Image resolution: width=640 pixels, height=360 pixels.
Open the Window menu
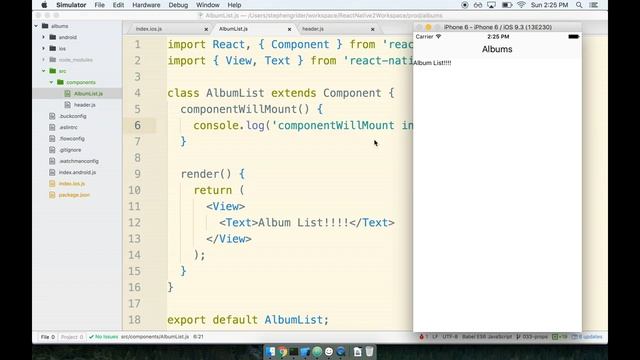[208, 5]
